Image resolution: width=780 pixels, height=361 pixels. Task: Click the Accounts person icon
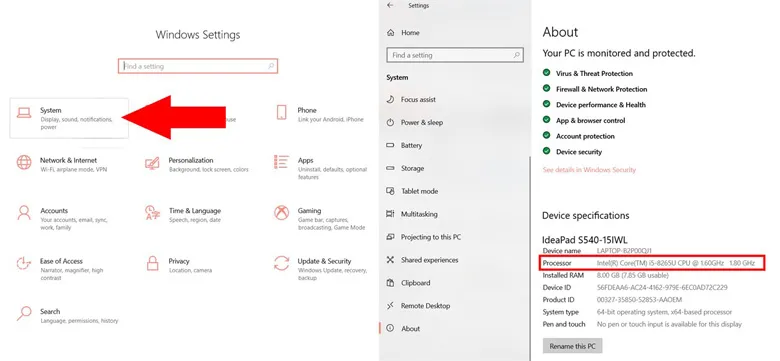click(x=23, y=213)
